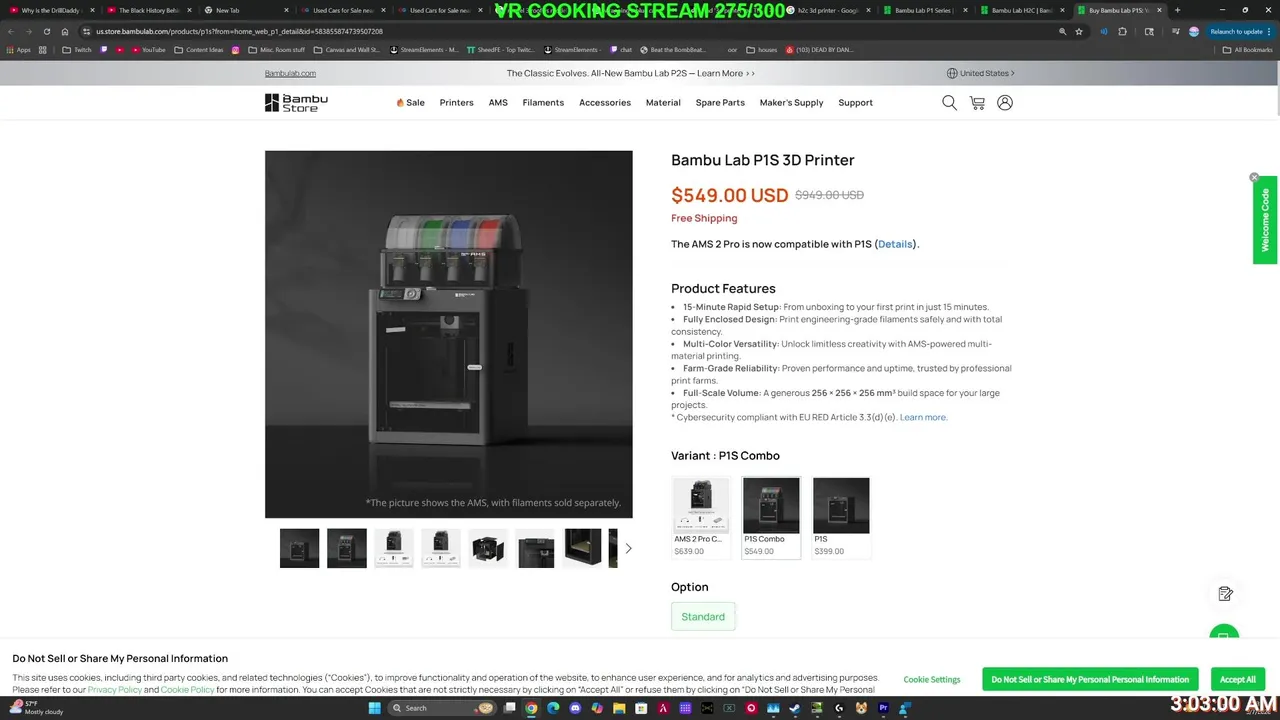Click the browser home icon
The width and height of the screenshot is (1280, 720).
tap(65, 31)
